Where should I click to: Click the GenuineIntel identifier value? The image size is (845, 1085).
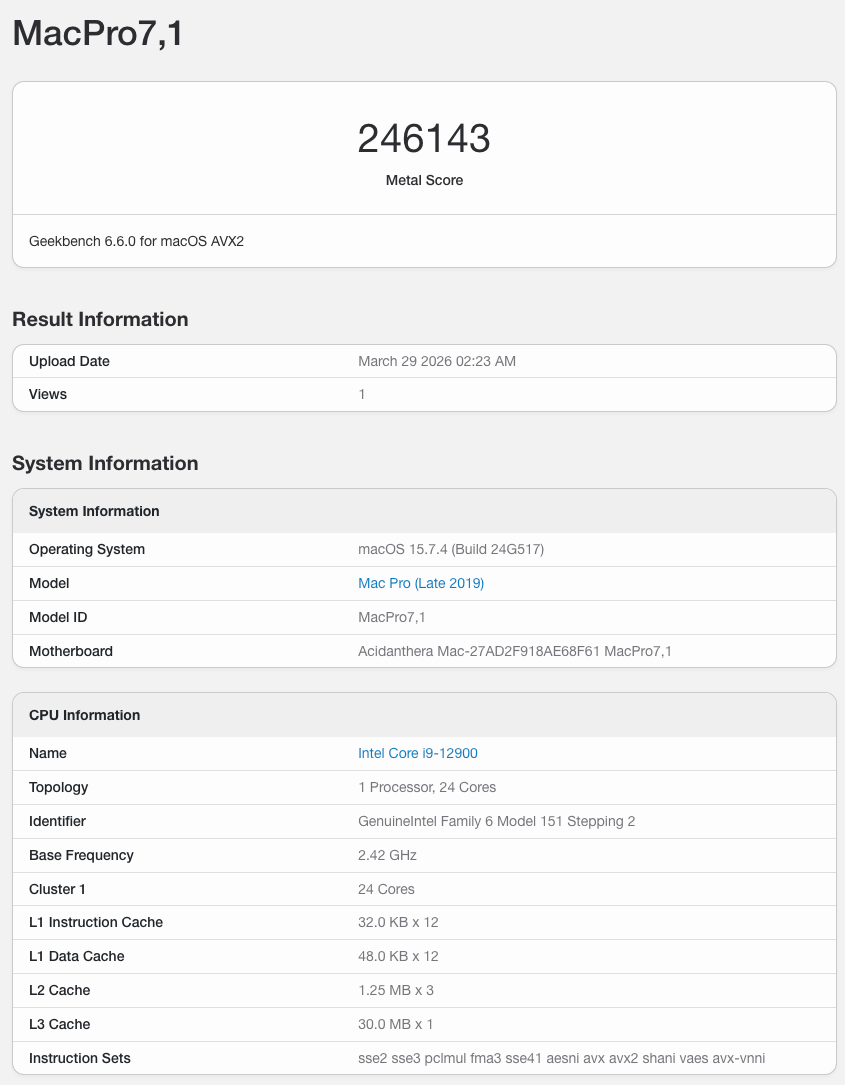496,821
